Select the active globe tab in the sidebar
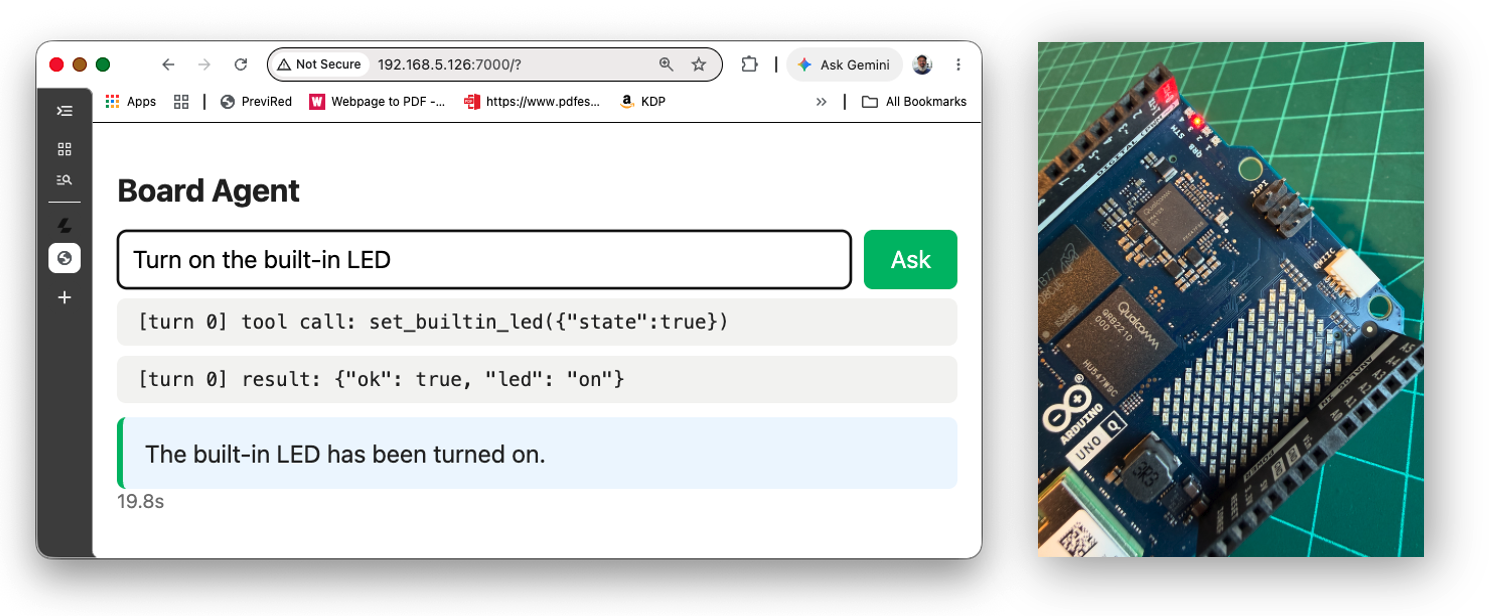 coord(65,258)
